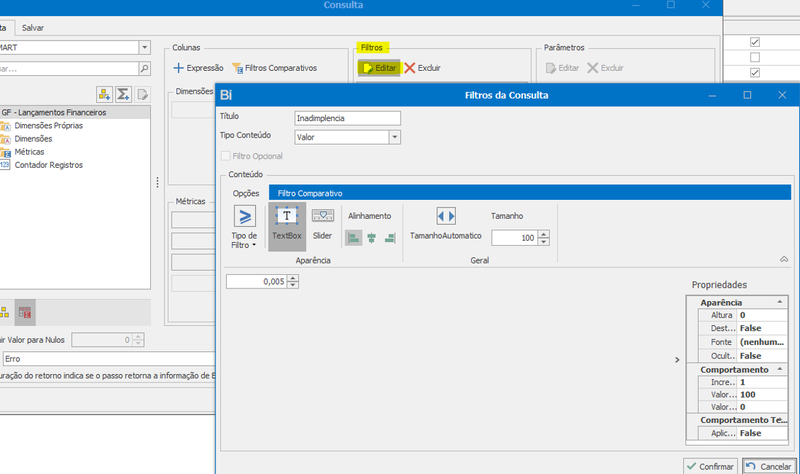Open the Dimensões Próprias folder
The width and height of the screenshot is (800, 474).
(48, 126)
